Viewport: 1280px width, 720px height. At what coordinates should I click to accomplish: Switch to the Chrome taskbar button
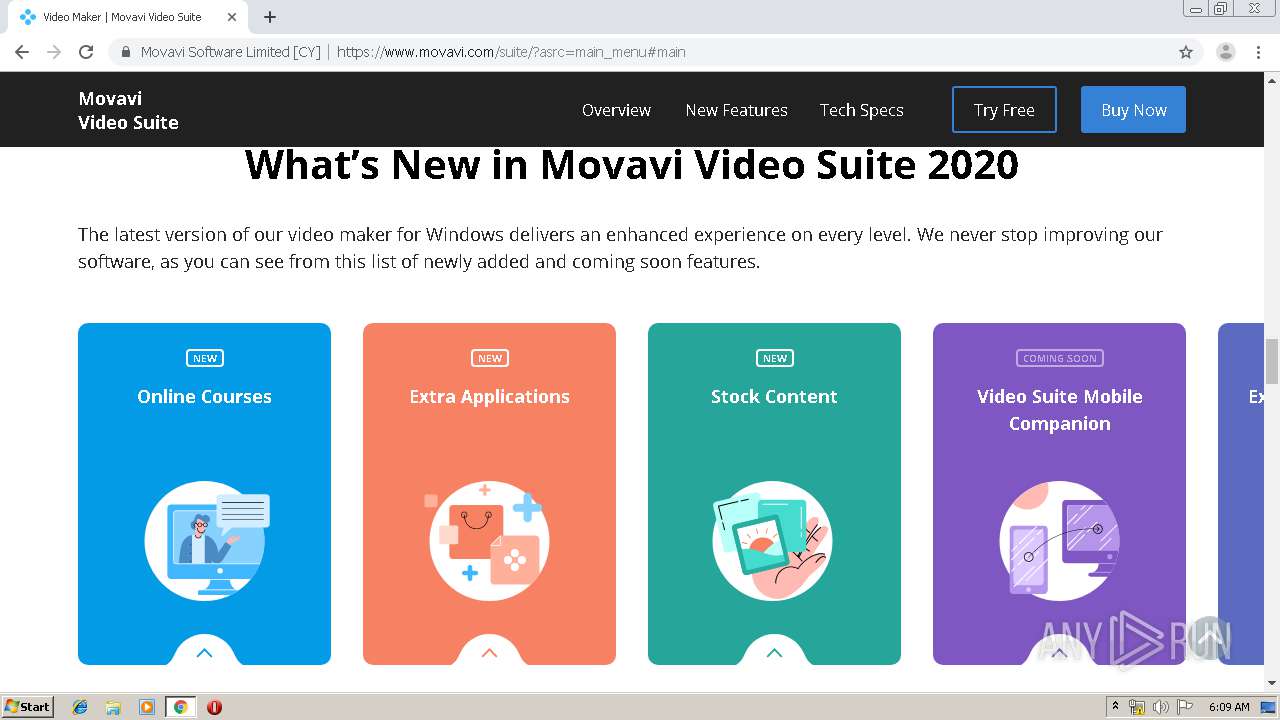(180, 707)
